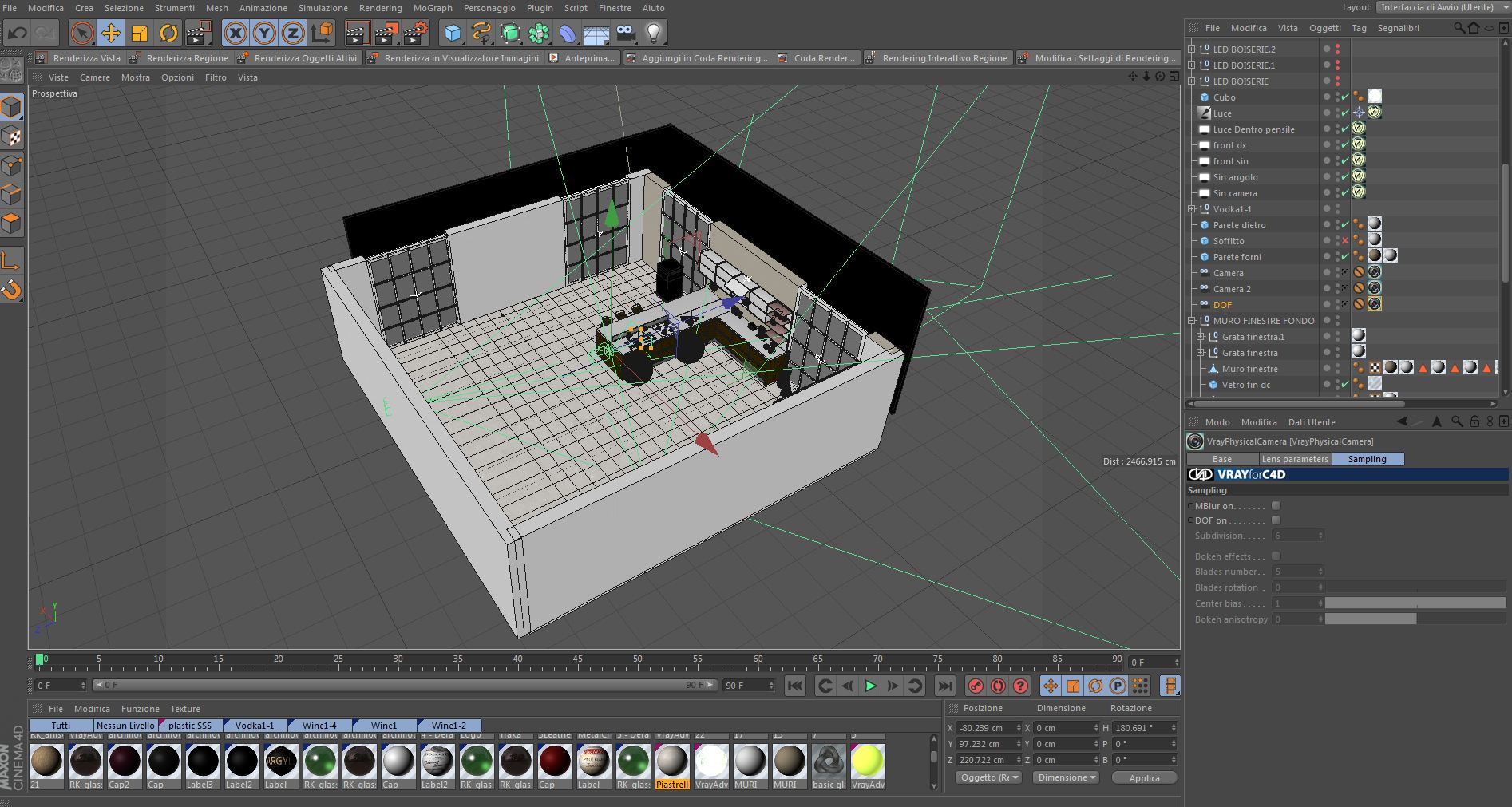
Task: Expand the Vodka1-1 group
Action: coord(1193,209)
